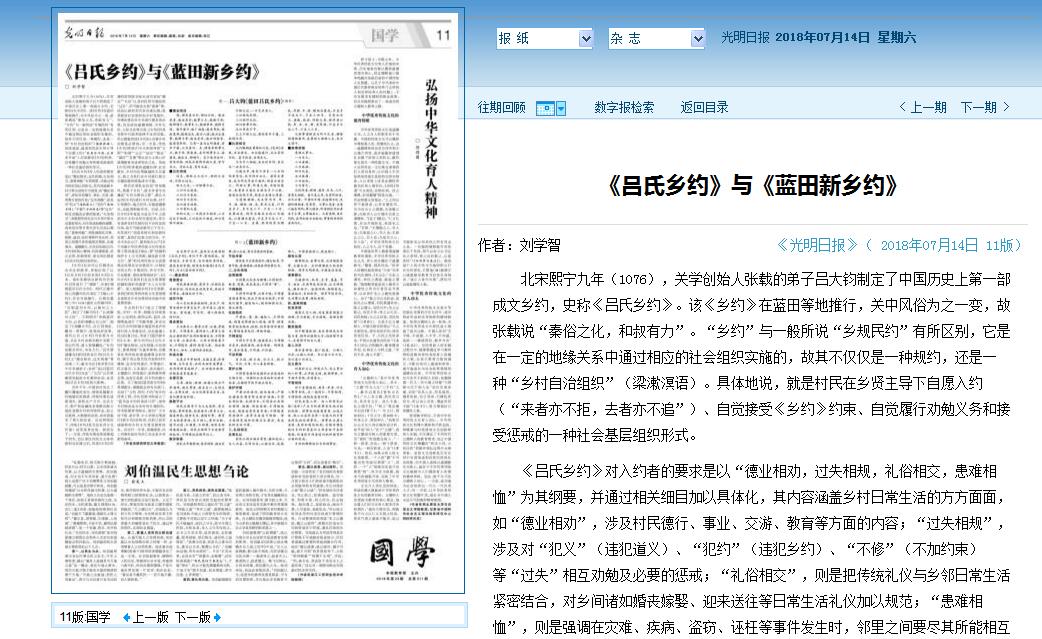The image size is (1042, 639).
Task: Click the 往期回顾 link
Action: coord(501,108)
